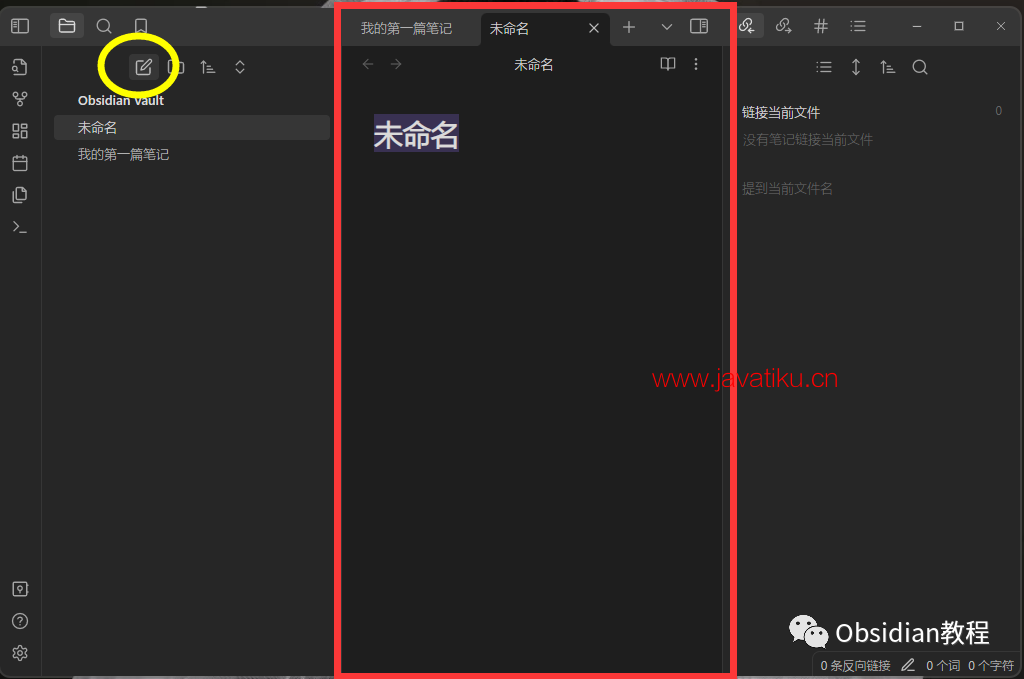Image resolution: width=1024 pixels, height=679 pixels.
Task: Open the sort order menu in file explorer
Action: click(208, 67)
